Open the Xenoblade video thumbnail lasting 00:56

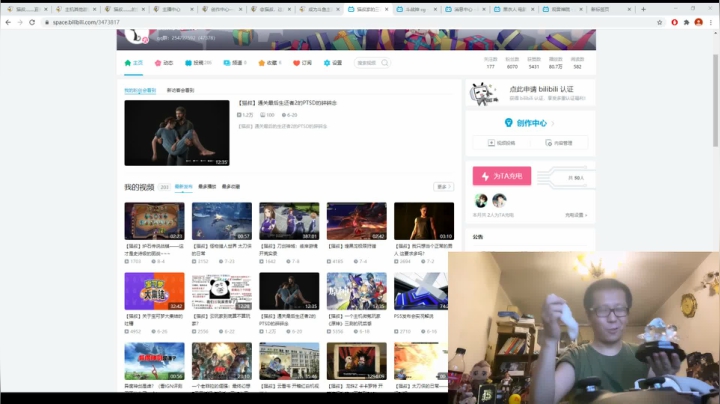tap(154, 361)
